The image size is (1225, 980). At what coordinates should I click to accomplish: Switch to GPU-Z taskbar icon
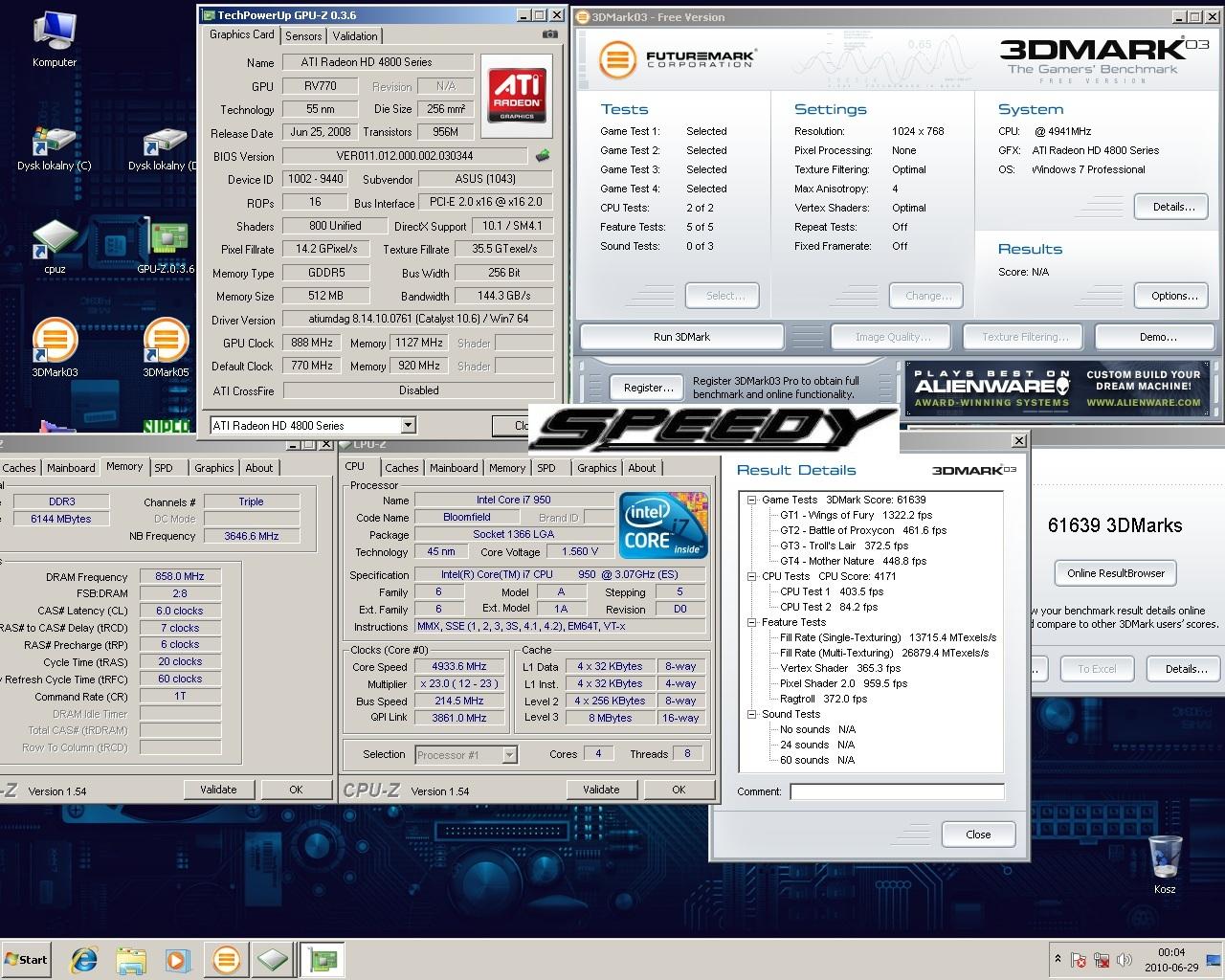[x=323, y=959]
